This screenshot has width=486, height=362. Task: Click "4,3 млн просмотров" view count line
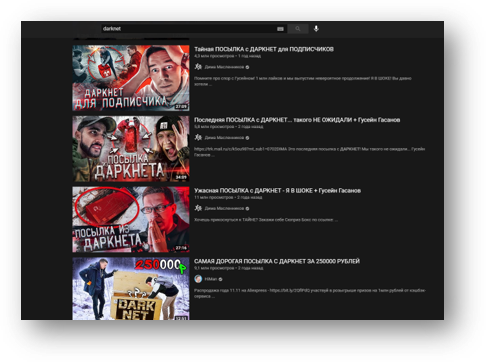[x=227, y=56]
